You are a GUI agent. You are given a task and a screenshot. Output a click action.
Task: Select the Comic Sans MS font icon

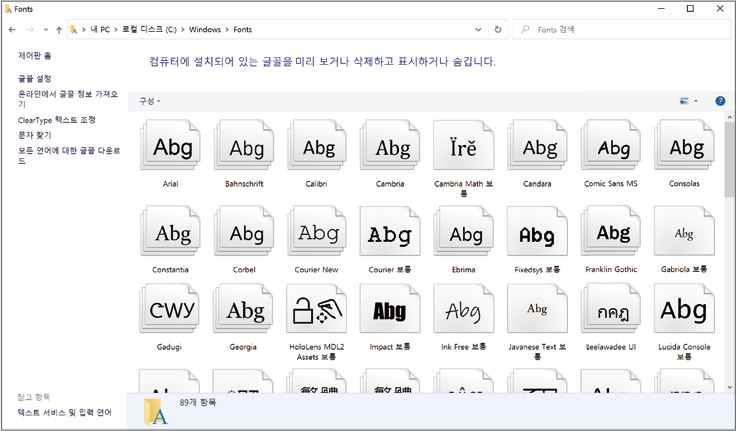(611, 145)
